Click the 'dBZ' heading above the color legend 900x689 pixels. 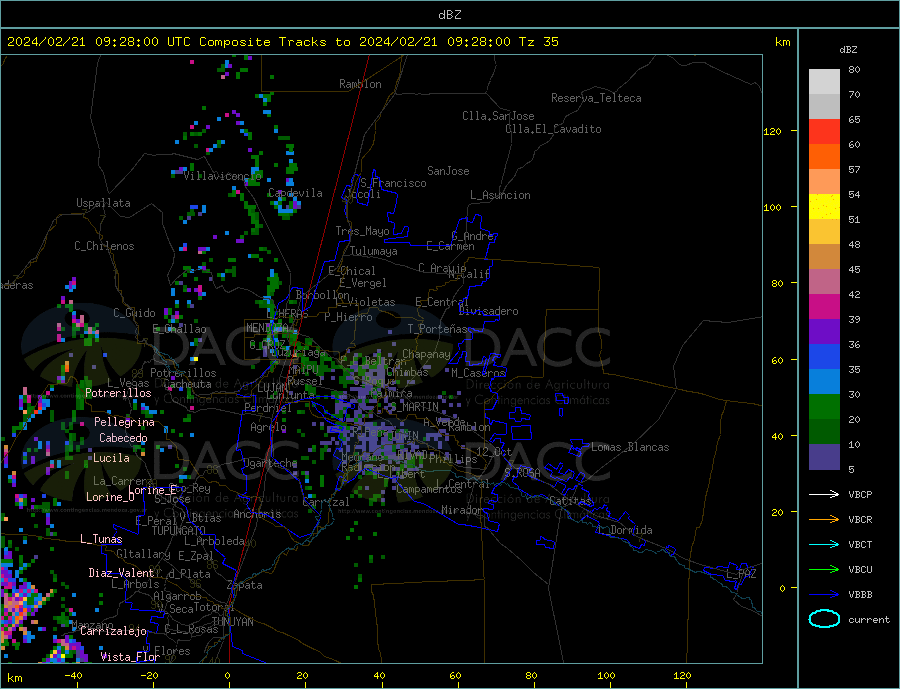(x=848, y=50)
